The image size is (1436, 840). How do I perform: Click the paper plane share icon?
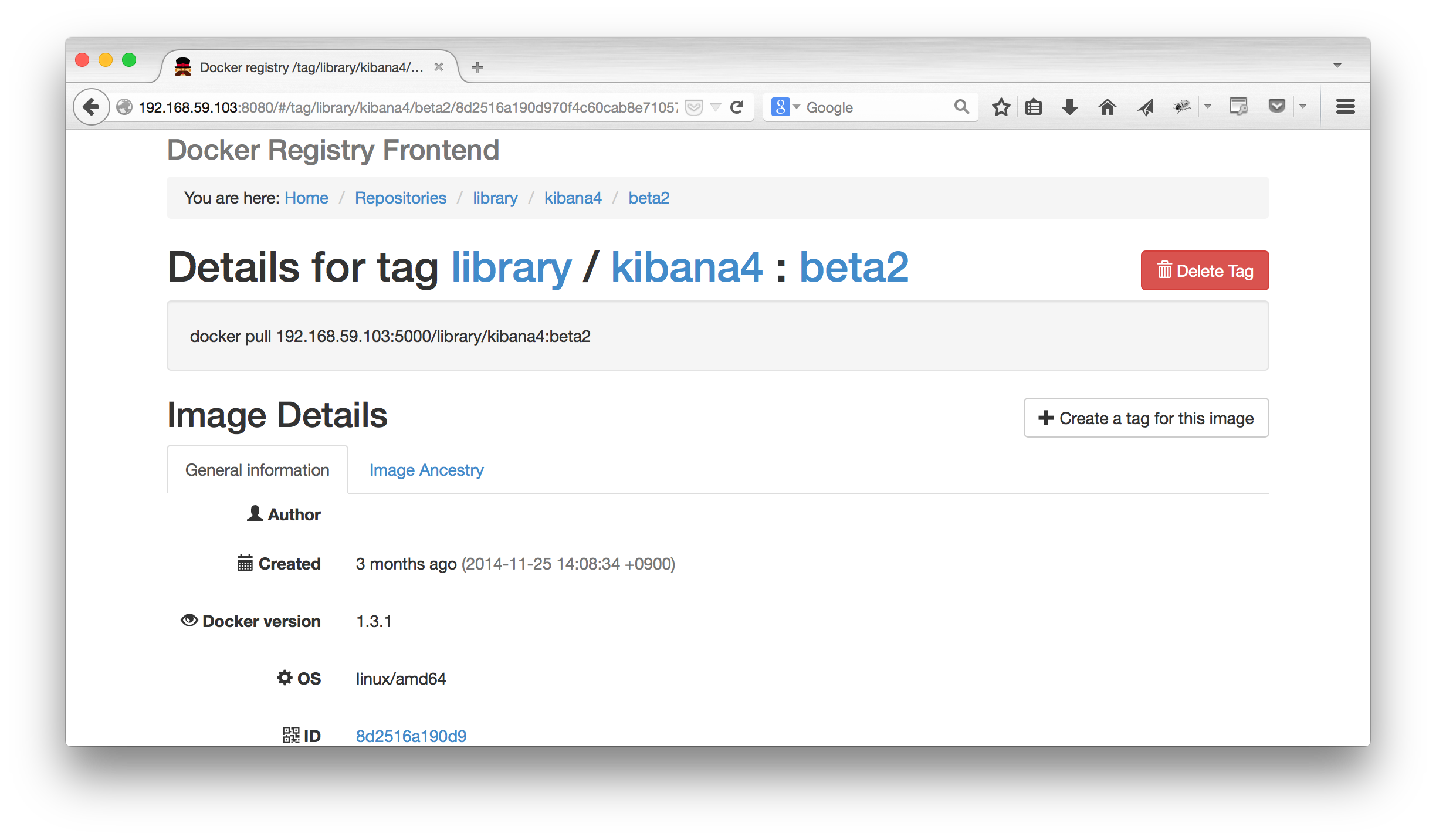click(1145, 107)
